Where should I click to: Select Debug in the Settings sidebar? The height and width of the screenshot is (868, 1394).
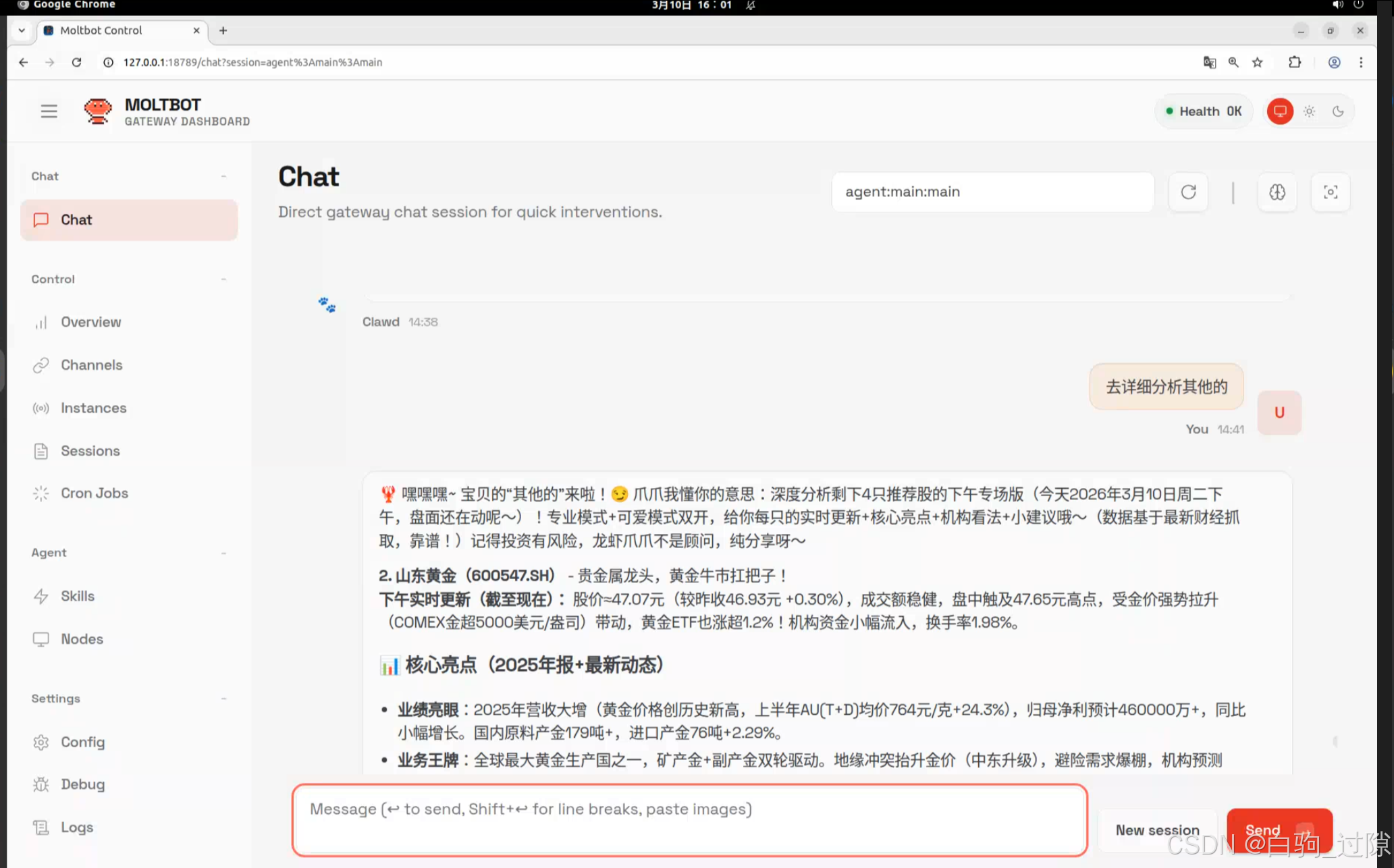[83, 784]
